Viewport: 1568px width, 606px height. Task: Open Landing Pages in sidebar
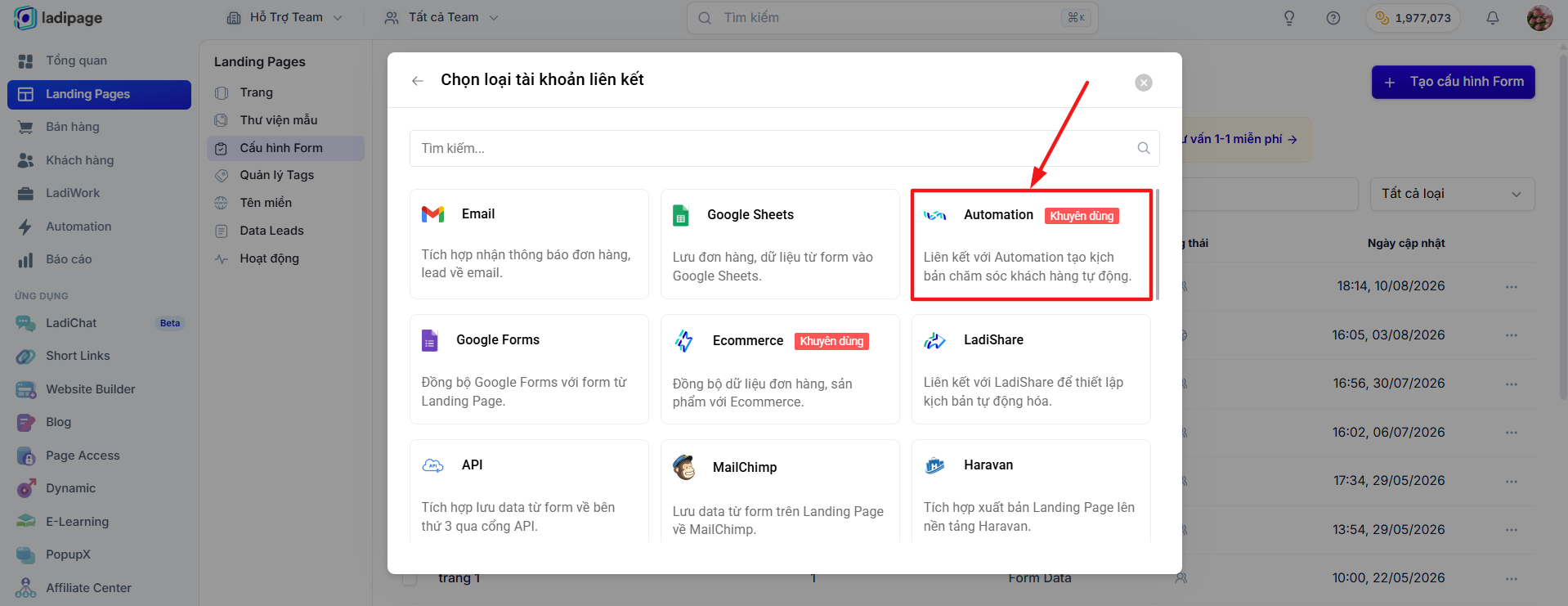99,94
